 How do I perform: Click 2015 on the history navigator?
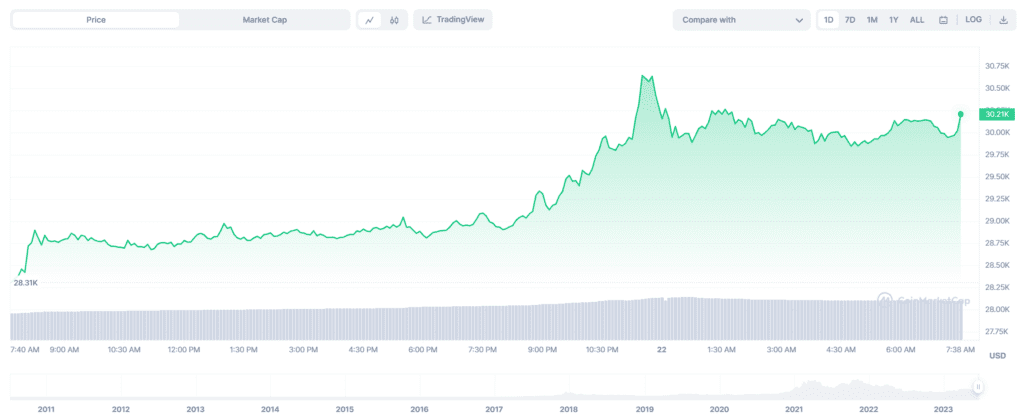click(345, 410)
